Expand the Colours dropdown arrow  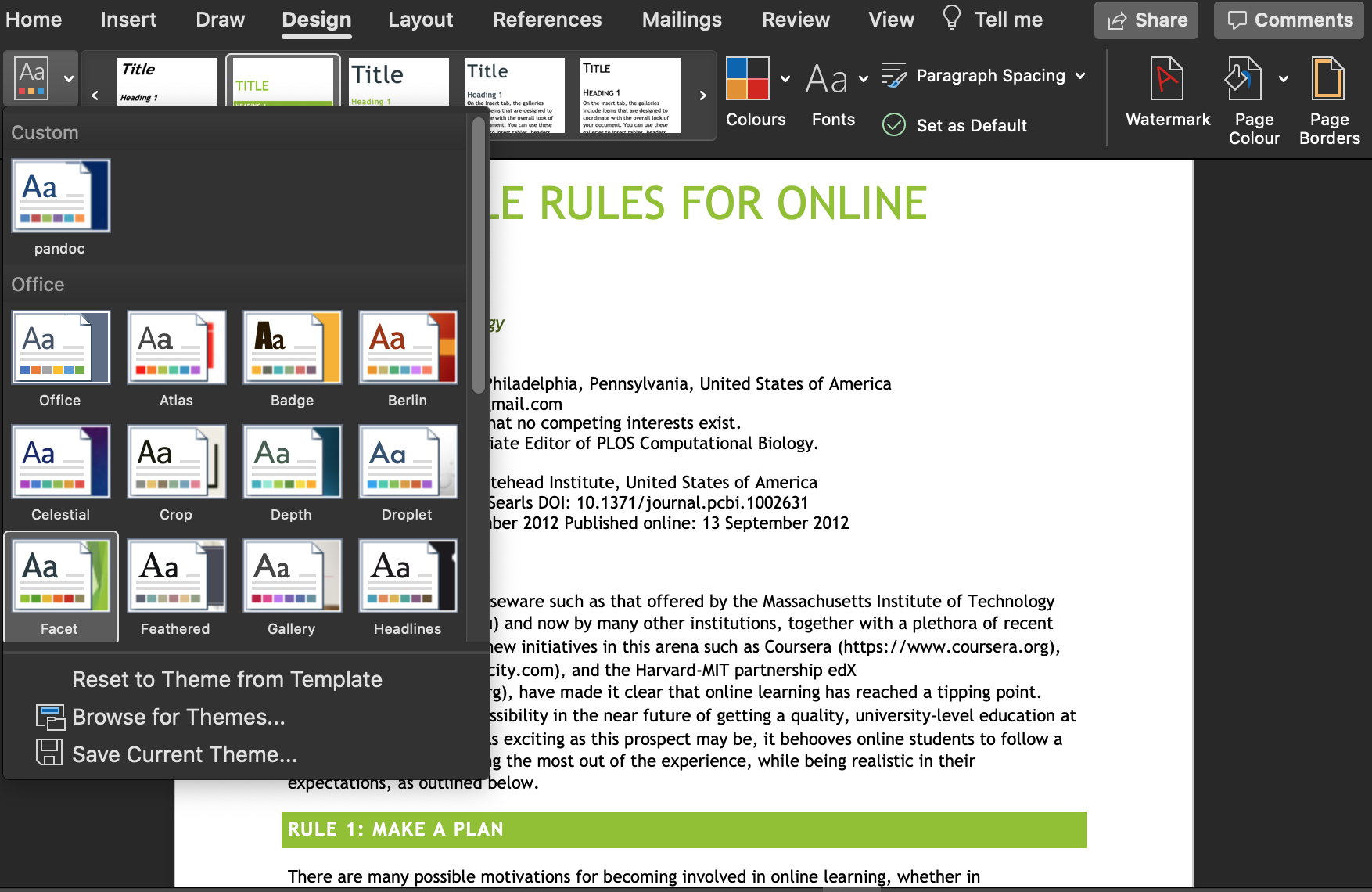[785, 79]
